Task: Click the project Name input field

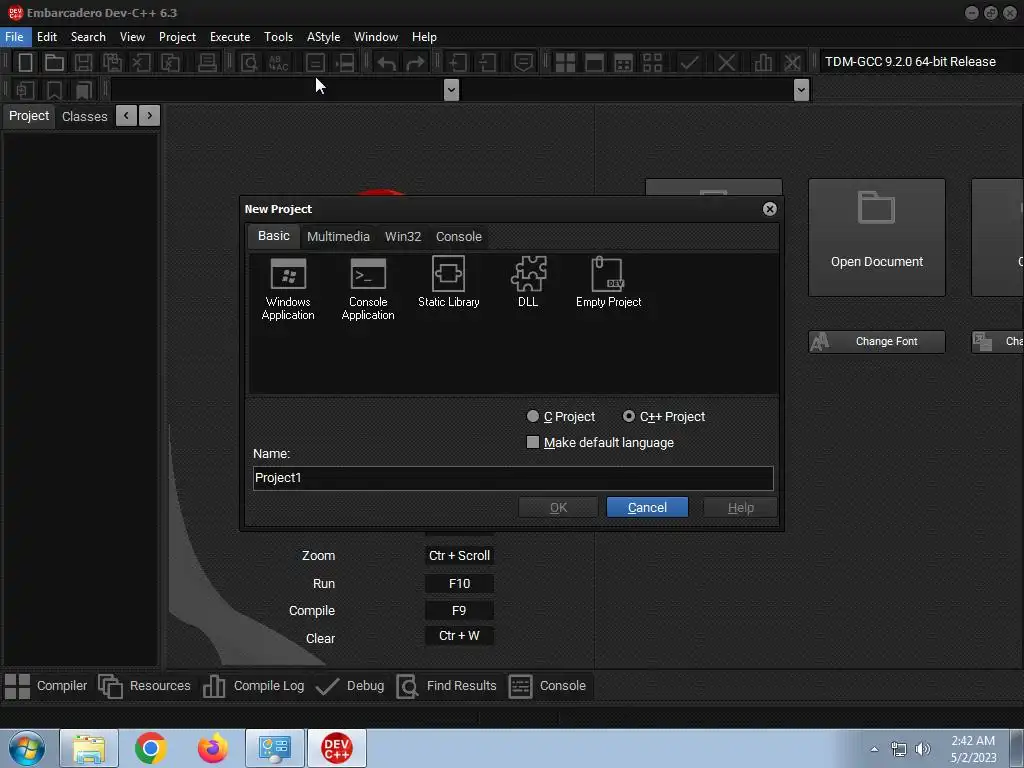Action: point(513,478)
